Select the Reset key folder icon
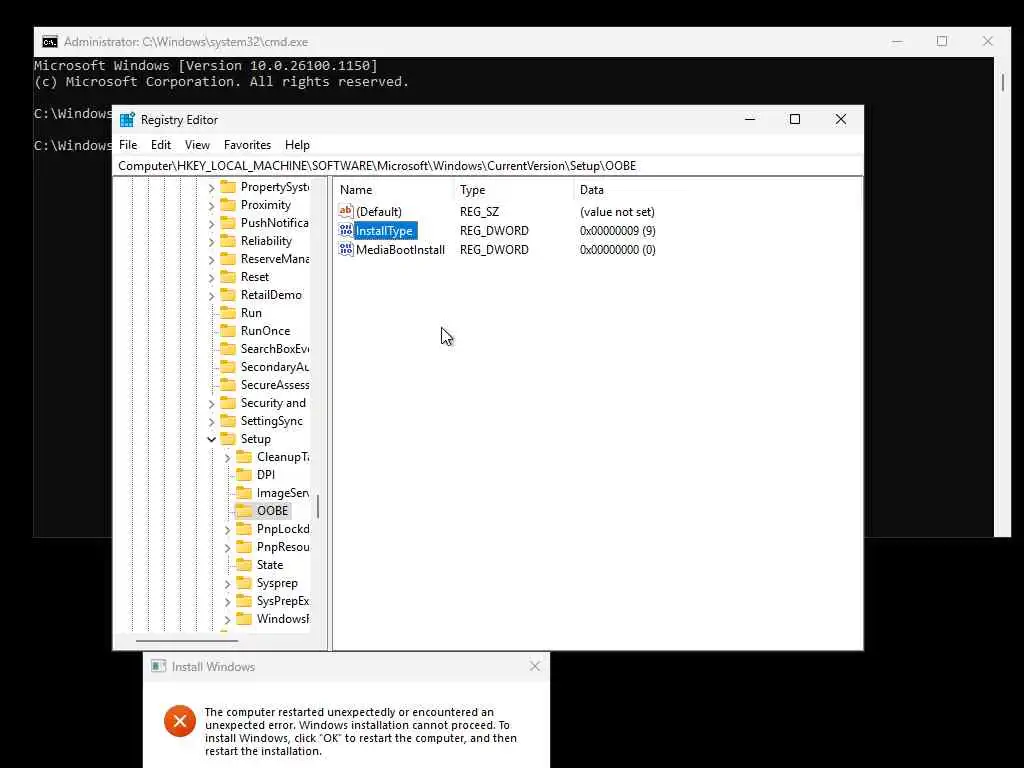Image resolution: width=1024 pixels, height=768 pixels. (x=228, y=277)
